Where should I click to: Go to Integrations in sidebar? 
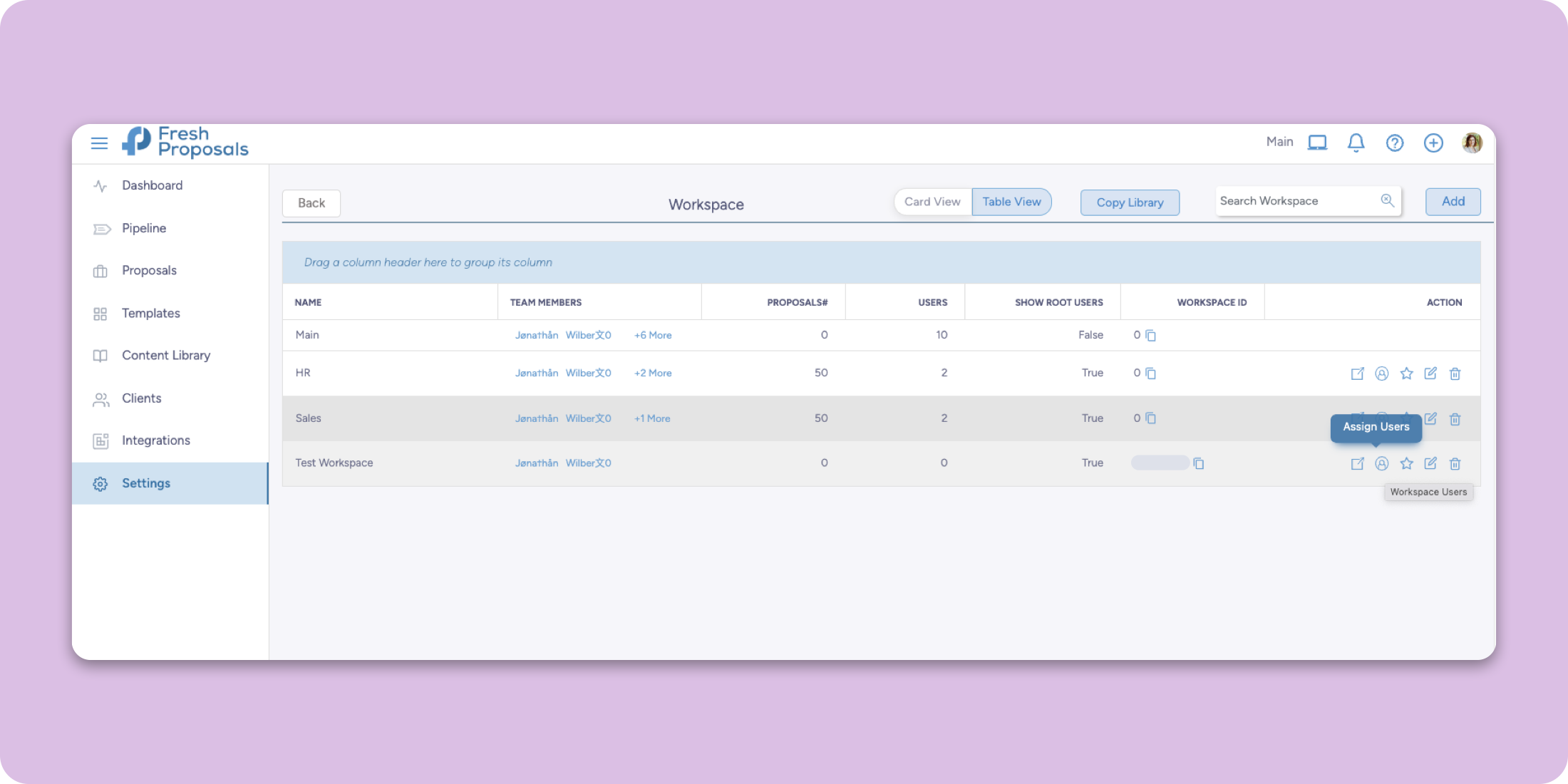[x=155, y=440]
